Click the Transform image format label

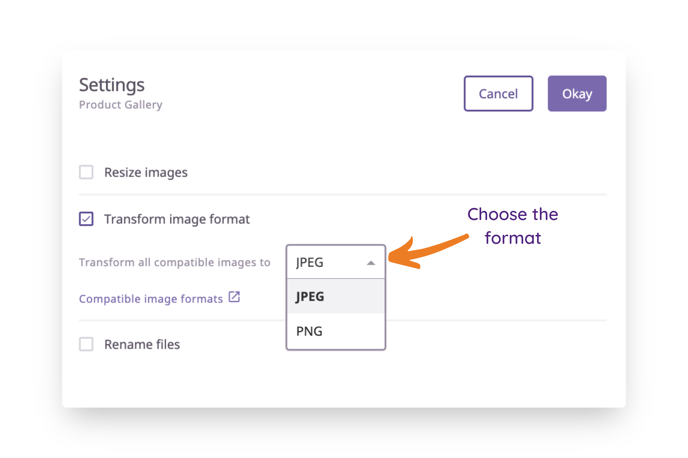click(177, 219)
